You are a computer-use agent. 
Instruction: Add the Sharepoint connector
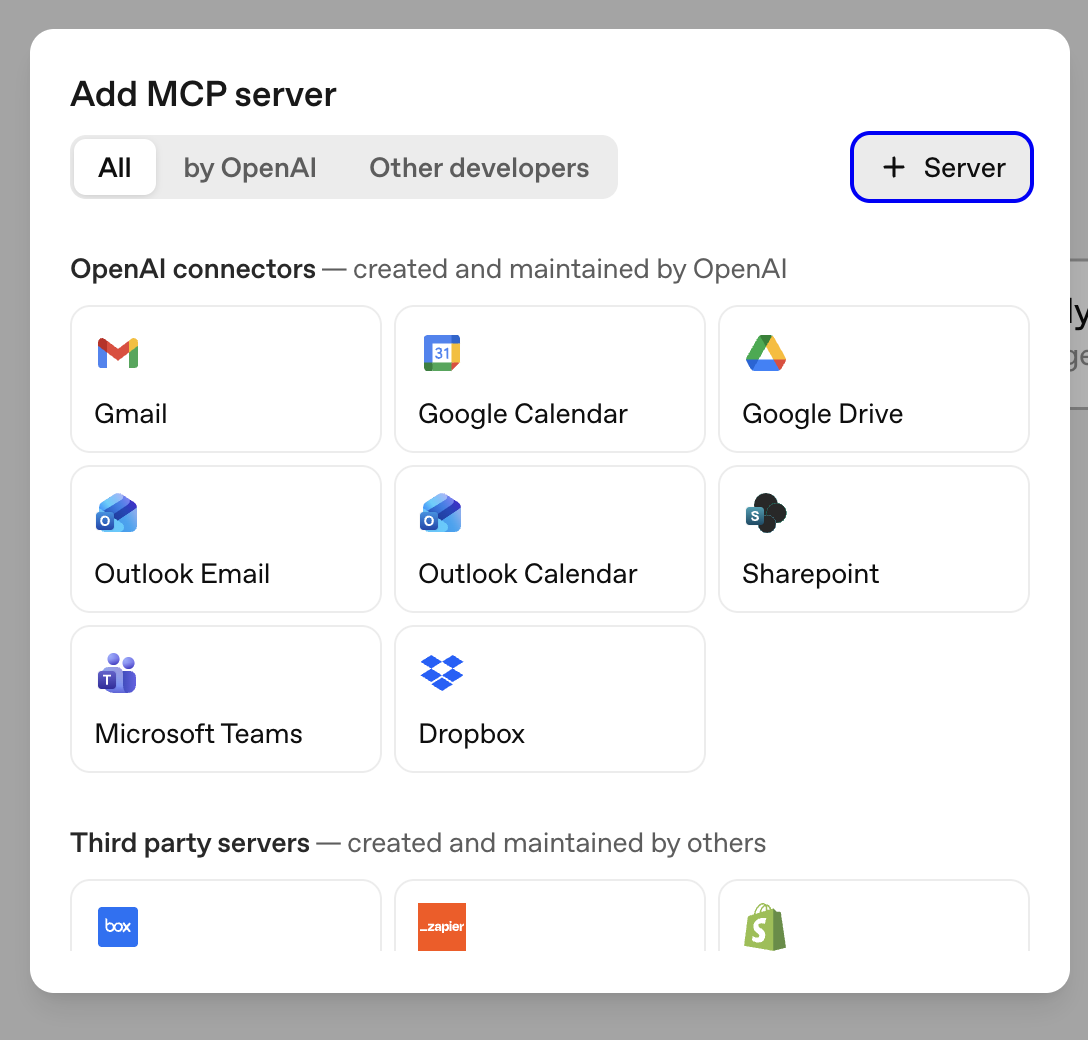coord(873,539)
